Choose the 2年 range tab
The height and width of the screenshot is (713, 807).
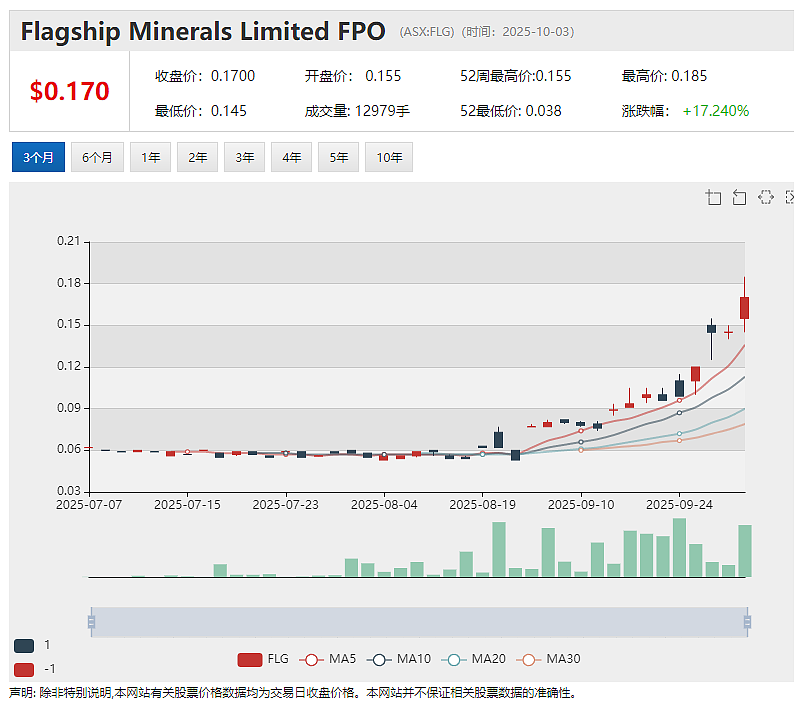point(198,157)
